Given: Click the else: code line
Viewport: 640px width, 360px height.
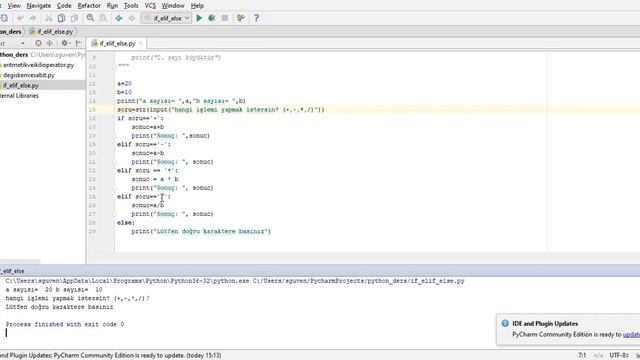Looking at the screenshot, I should click(126, 223).
